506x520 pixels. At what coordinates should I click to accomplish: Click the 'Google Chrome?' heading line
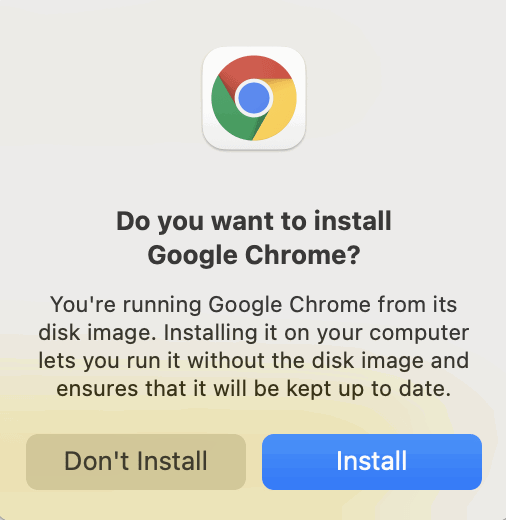tap(254, 256)
